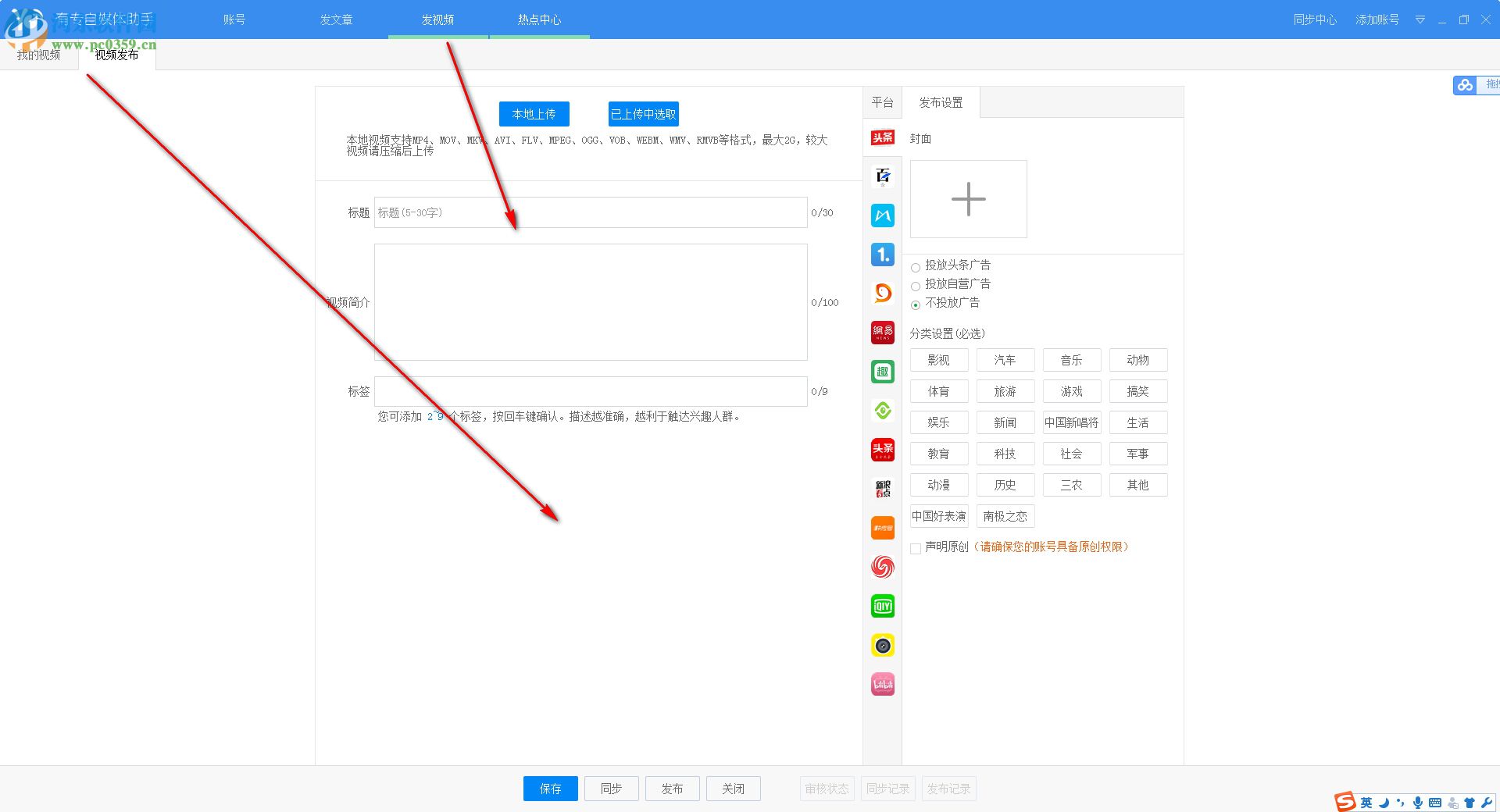Open the Sogou input settings wrench in tray
Screen dimensions: 1500x812
pos(1488,802)
